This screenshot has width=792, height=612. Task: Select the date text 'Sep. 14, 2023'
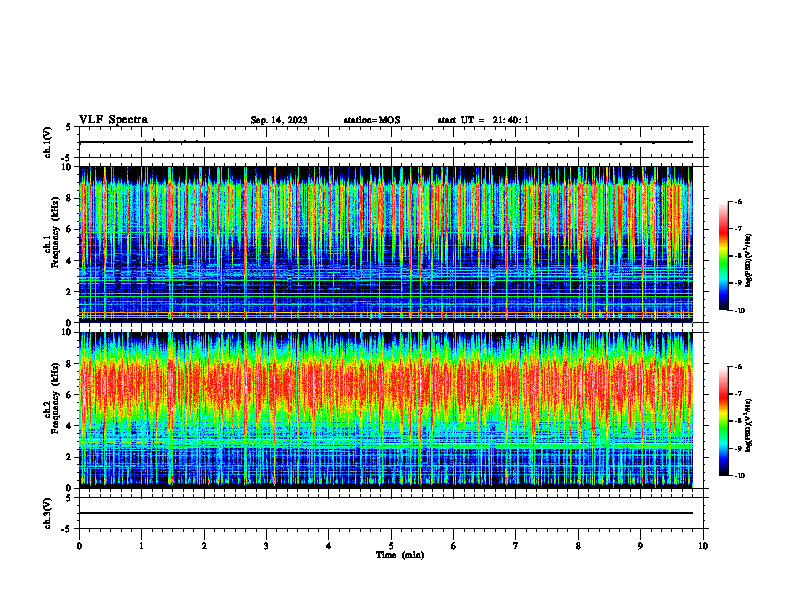tap(279, 120)
